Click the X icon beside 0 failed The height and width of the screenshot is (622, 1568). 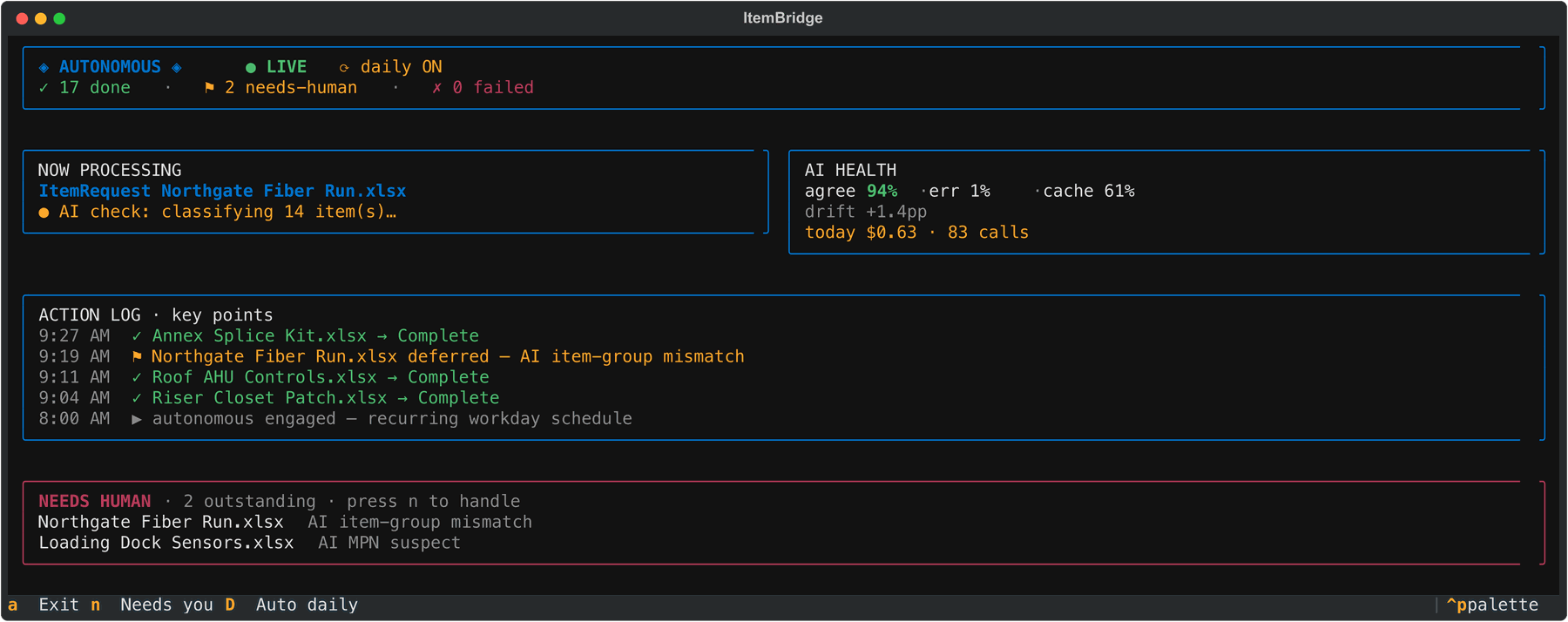[436, 88]
